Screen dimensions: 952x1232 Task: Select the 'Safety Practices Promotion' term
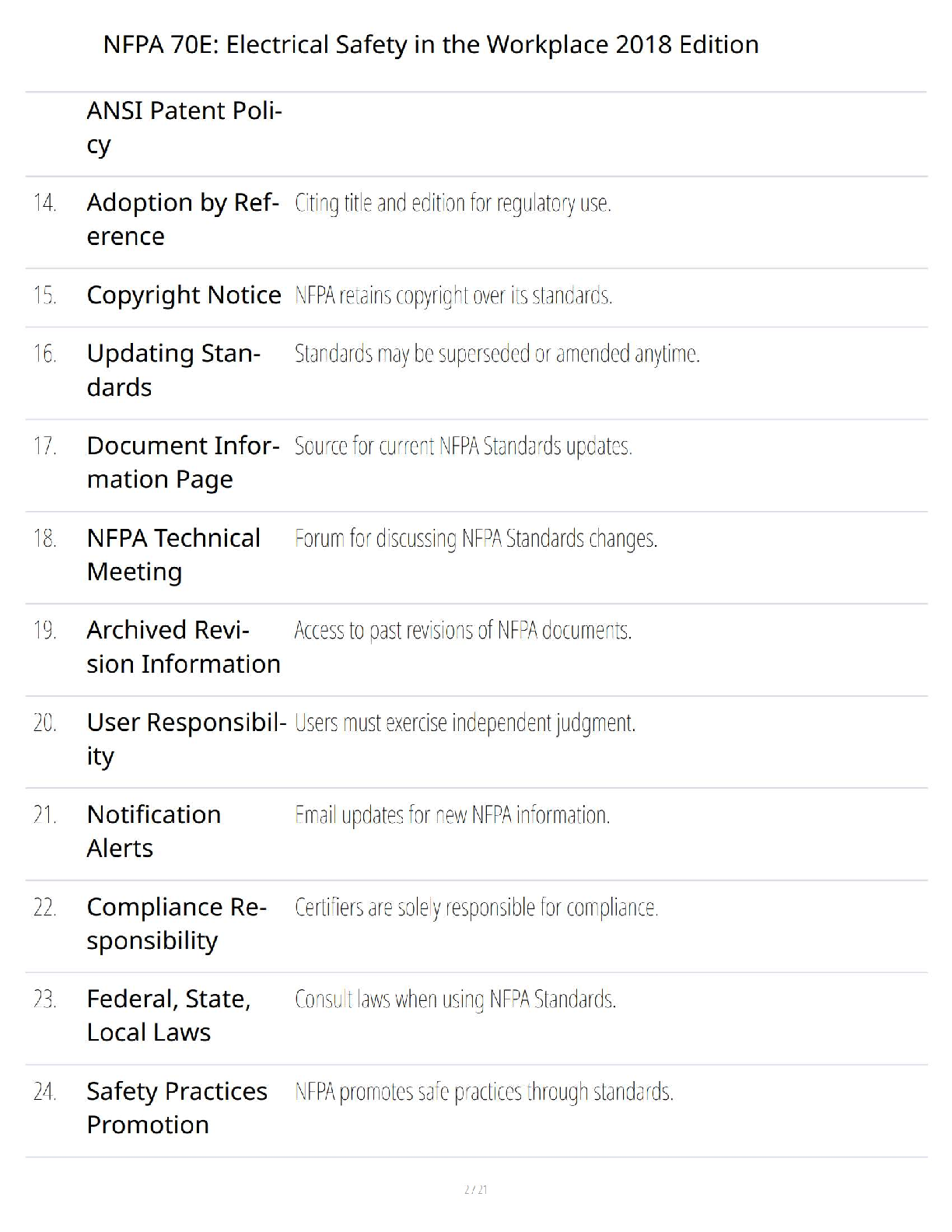click(x=177, y=1108)
